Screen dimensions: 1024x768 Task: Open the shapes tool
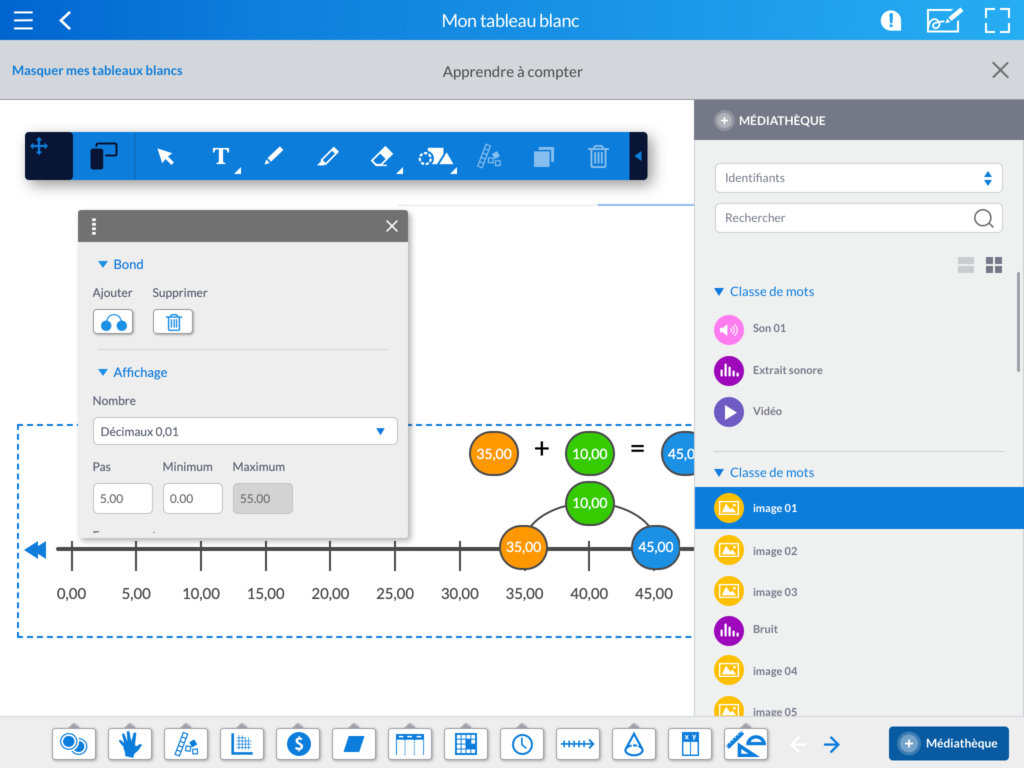tap(435, 156)
